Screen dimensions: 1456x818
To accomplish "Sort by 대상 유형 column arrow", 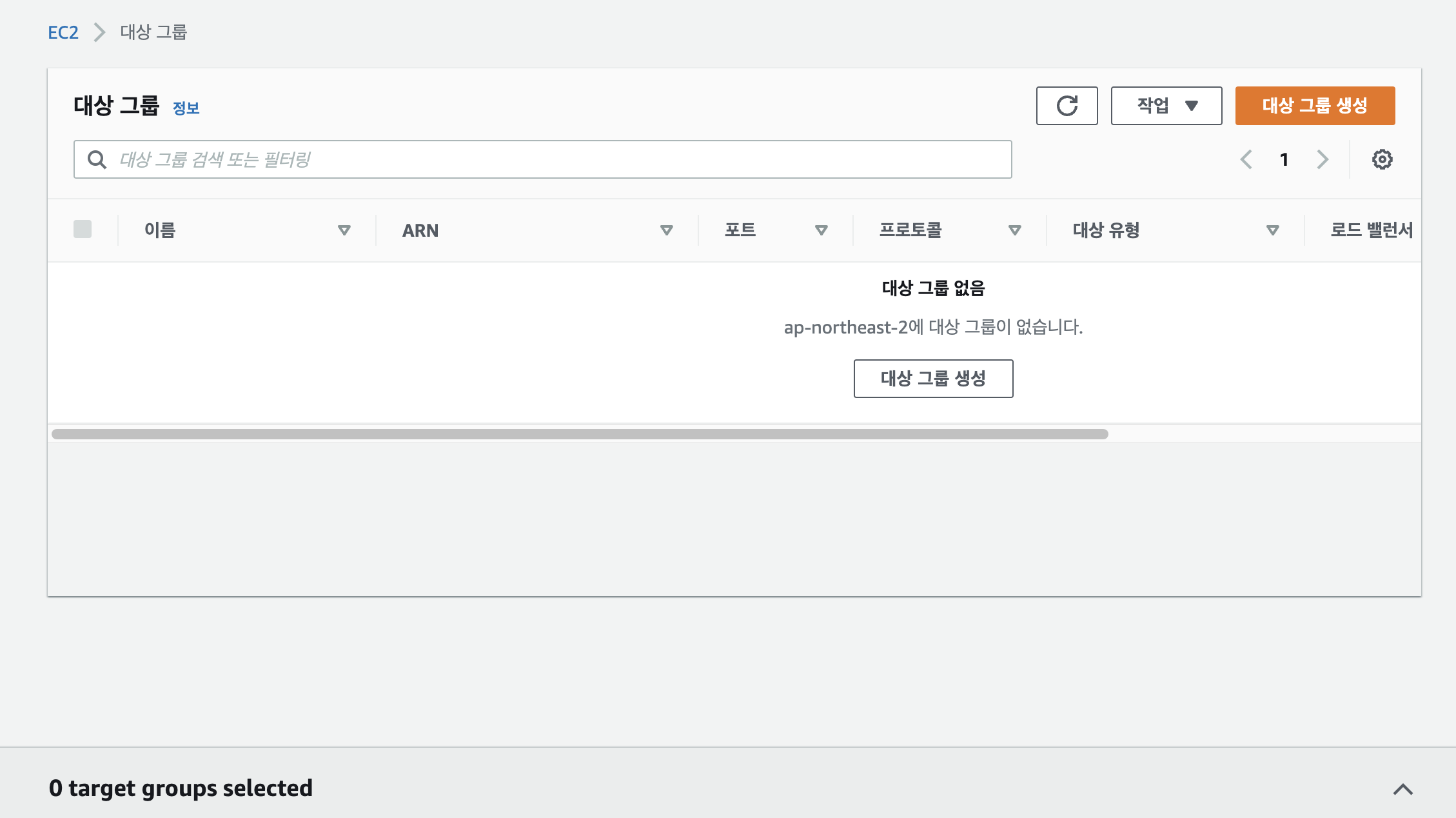I will 1273,230.
